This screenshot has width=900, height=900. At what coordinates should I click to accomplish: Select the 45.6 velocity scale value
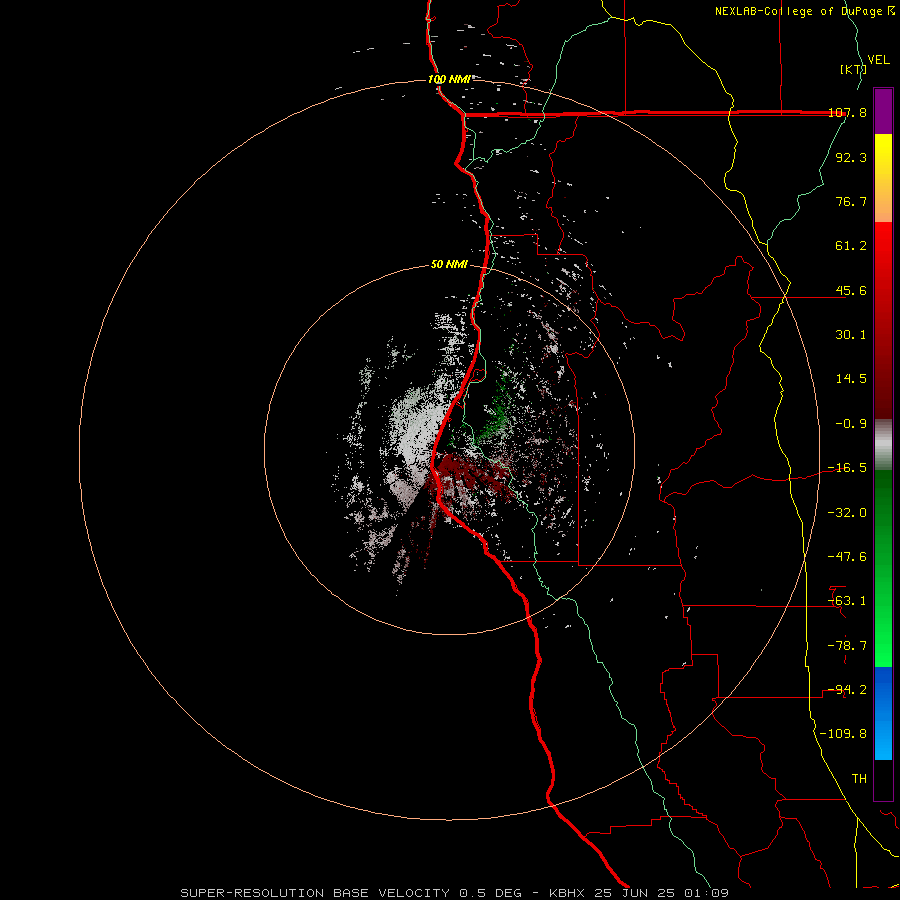pyautogui.click(x=851, y=290)
